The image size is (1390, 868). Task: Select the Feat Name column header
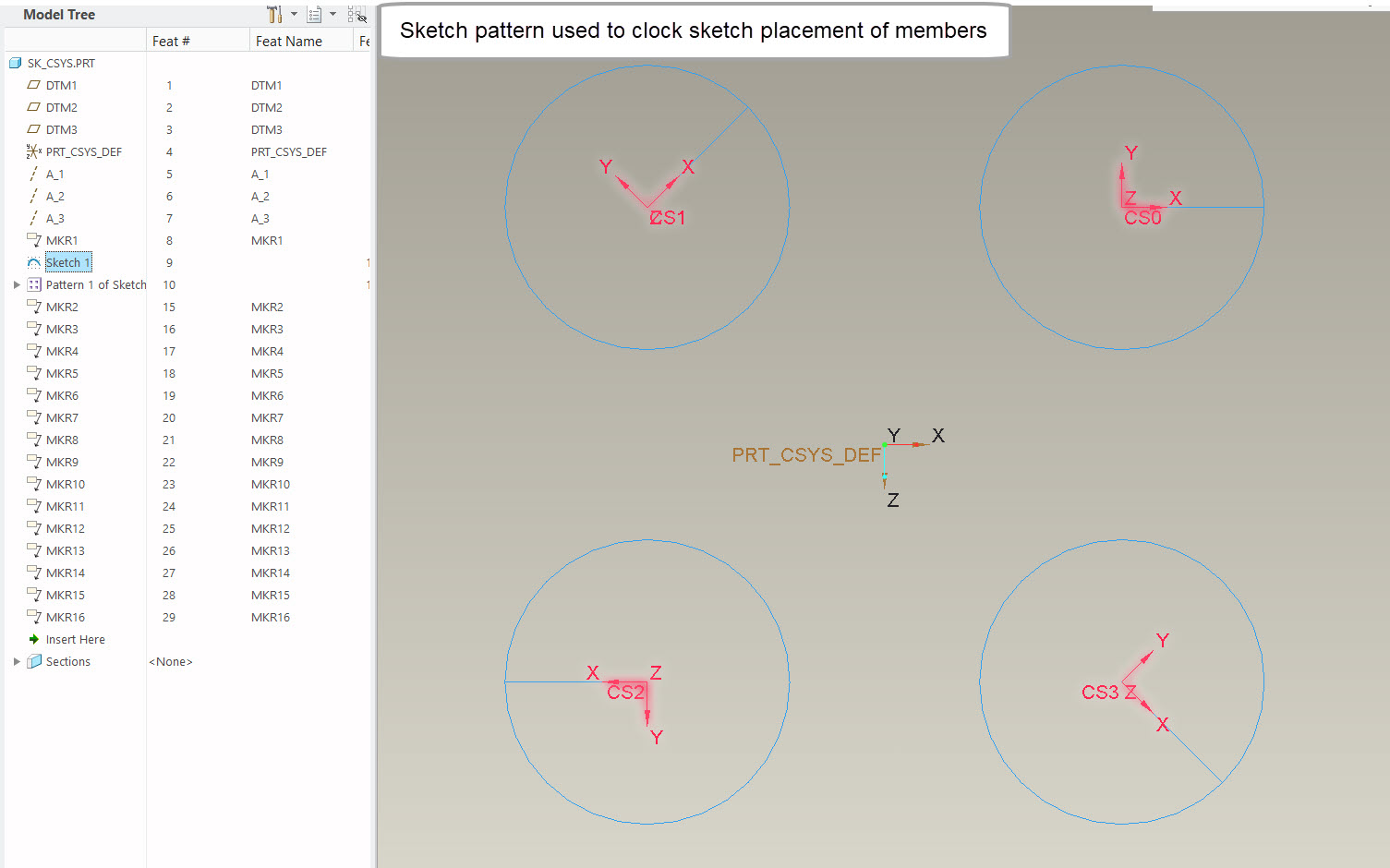coord(289,41)
